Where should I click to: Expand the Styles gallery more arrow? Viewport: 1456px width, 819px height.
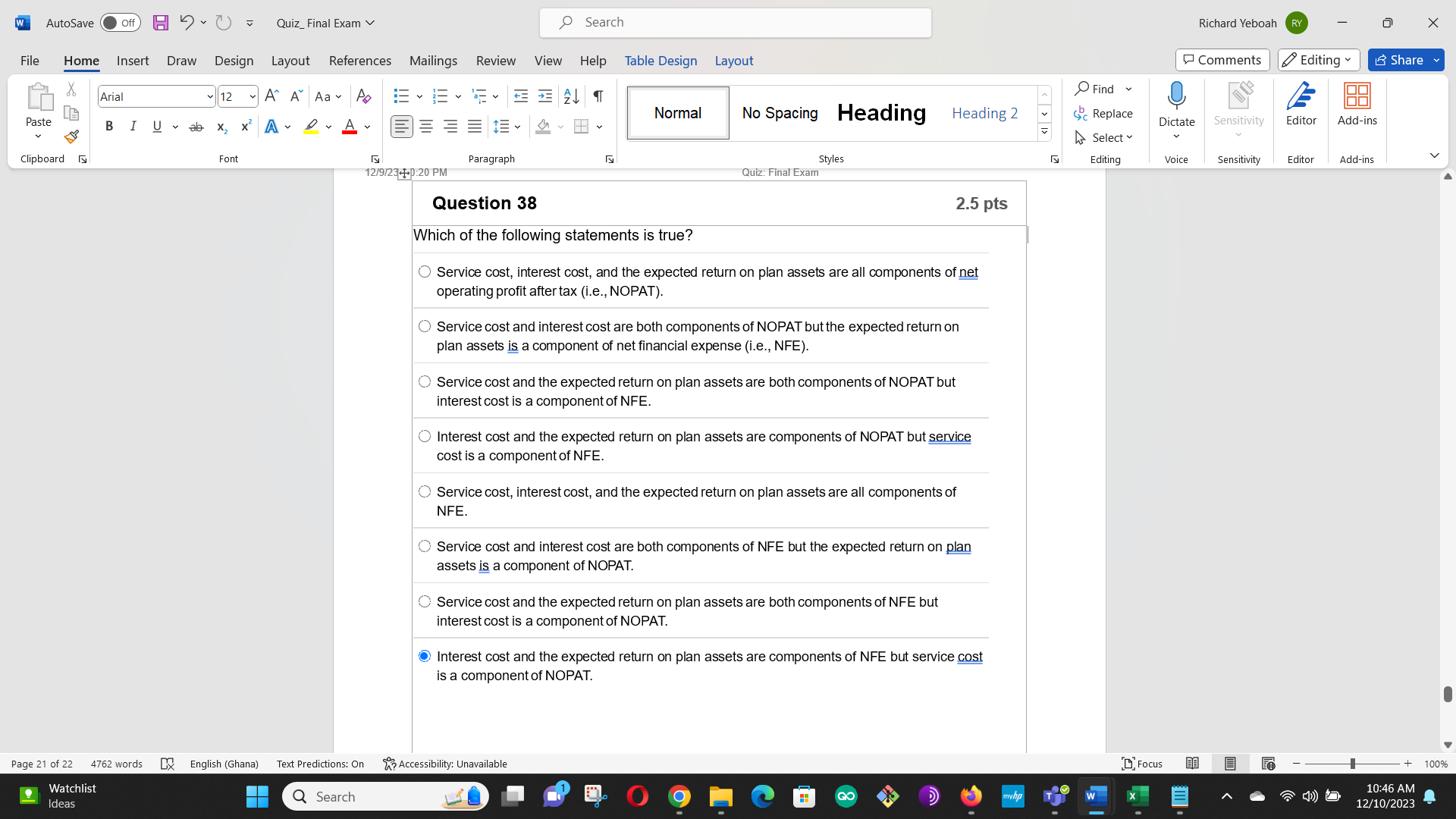[x=1044, y=132]
